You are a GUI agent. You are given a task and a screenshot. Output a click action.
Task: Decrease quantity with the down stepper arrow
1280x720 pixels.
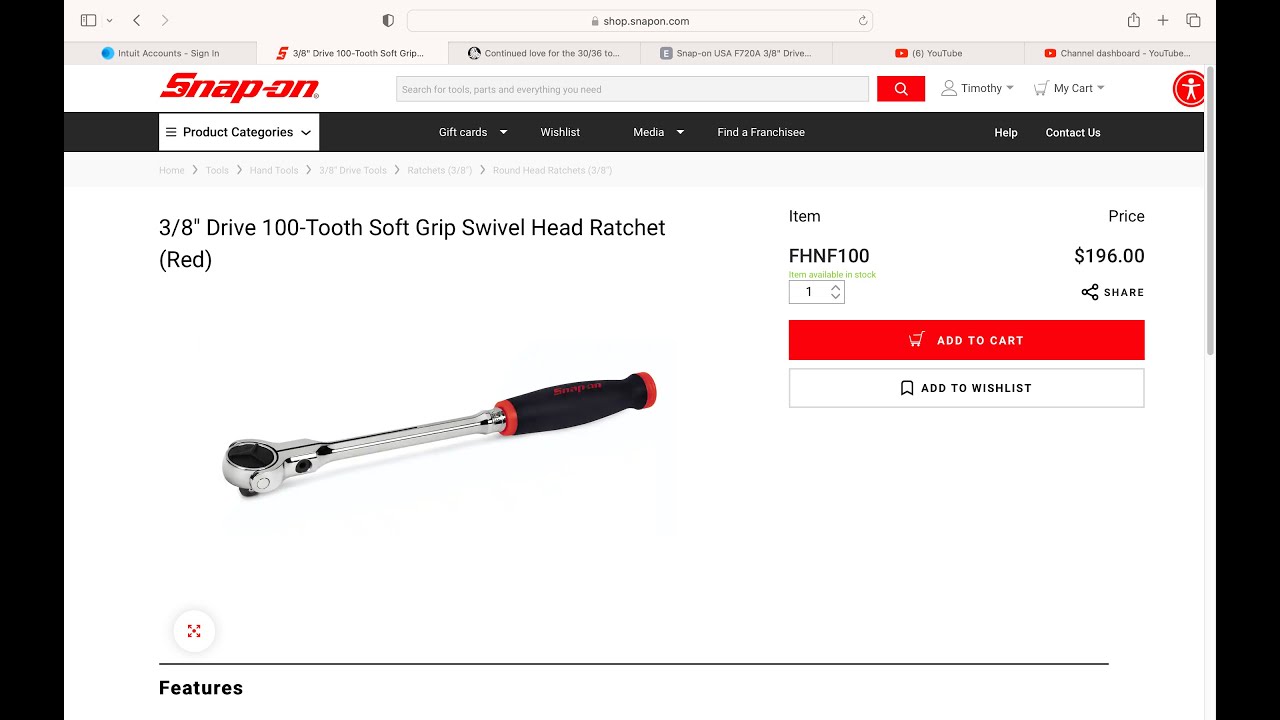tap(836, 297)
